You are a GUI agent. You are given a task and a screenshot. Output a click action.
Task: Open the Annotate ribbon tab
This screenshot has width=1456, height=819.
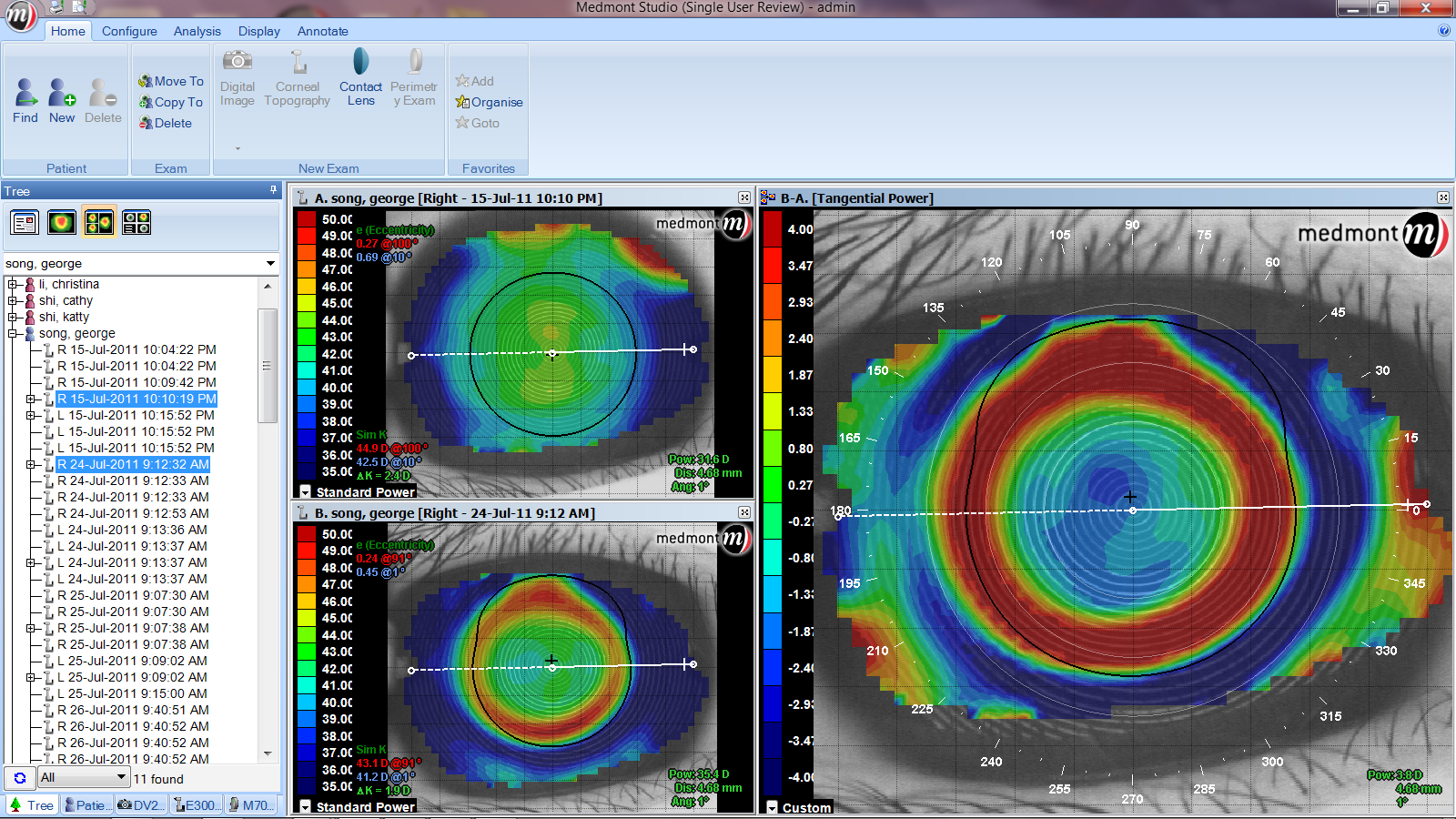click(x=323, y=31)
